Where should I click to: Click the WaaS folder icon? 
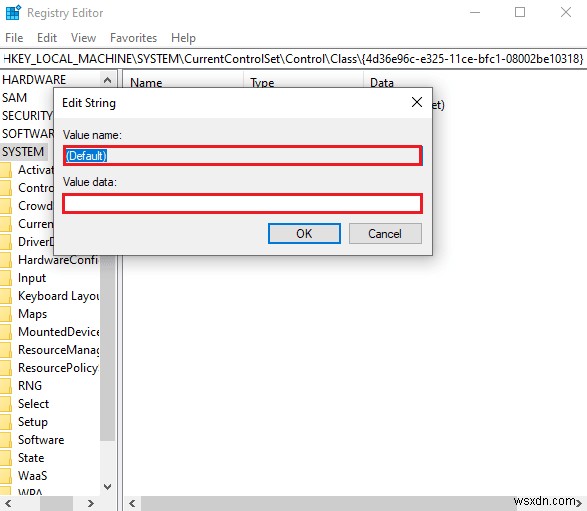click(6, 475)
